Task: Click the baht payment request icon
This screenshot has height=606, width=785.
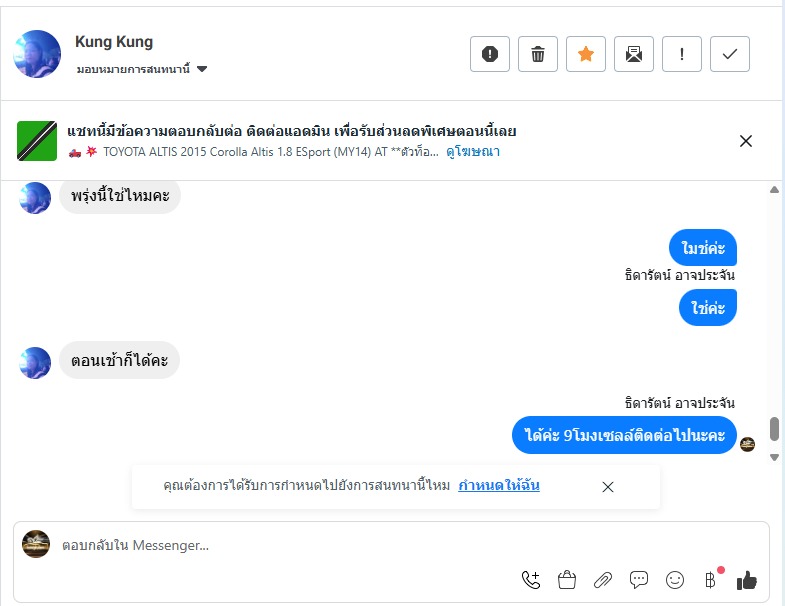Action: point(710,580)
